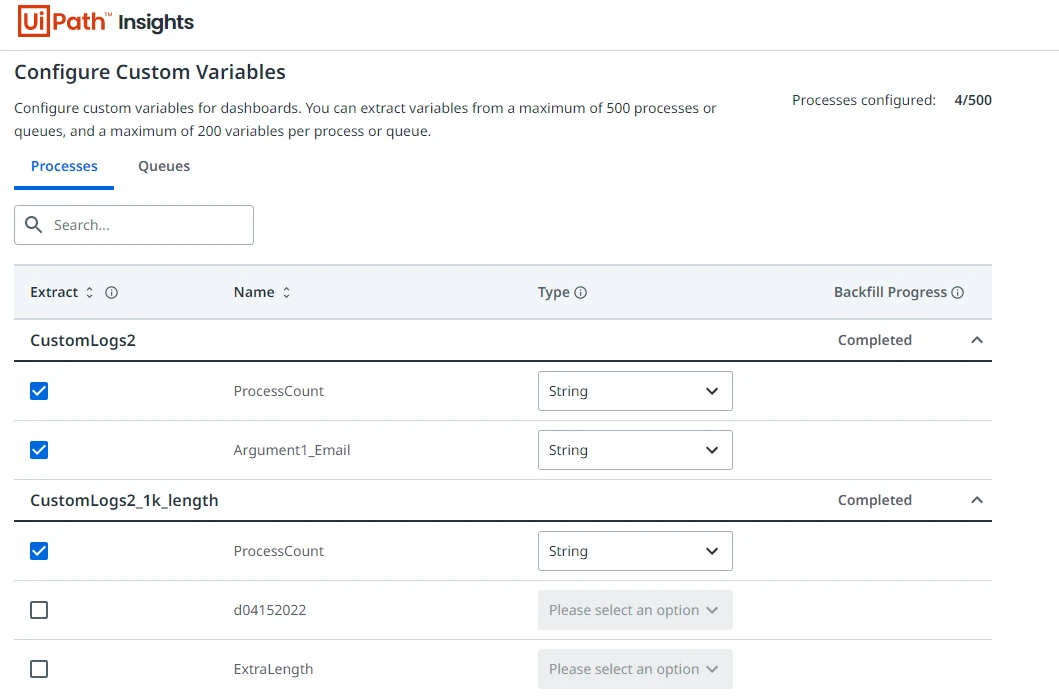Image resolution: width=1059 pixels, height=697 pixels.
Task: Uncheck ProcessCount under CustomLogs2
Action: tap(39, 391)
